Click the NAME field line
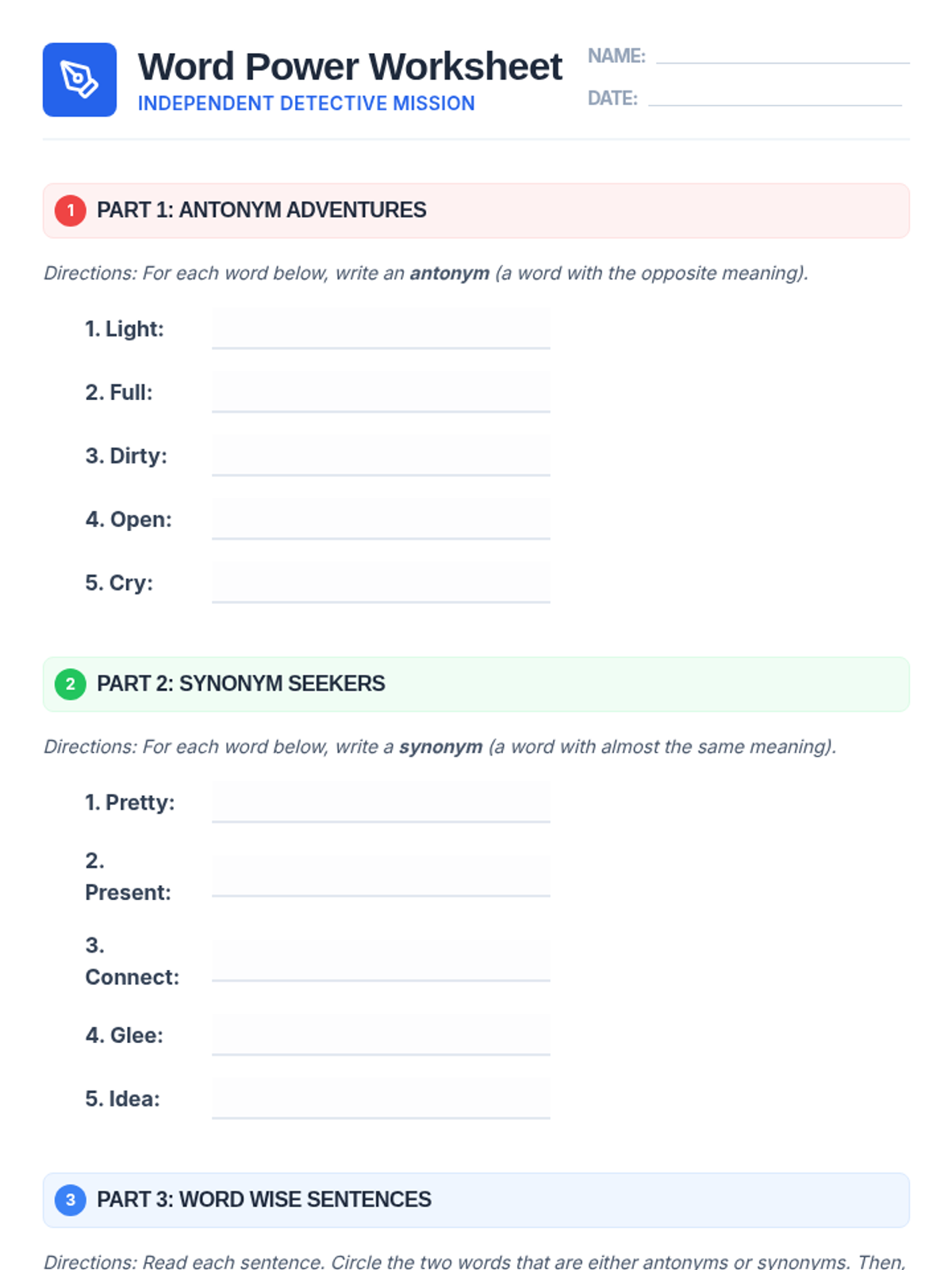 point(782,56)
